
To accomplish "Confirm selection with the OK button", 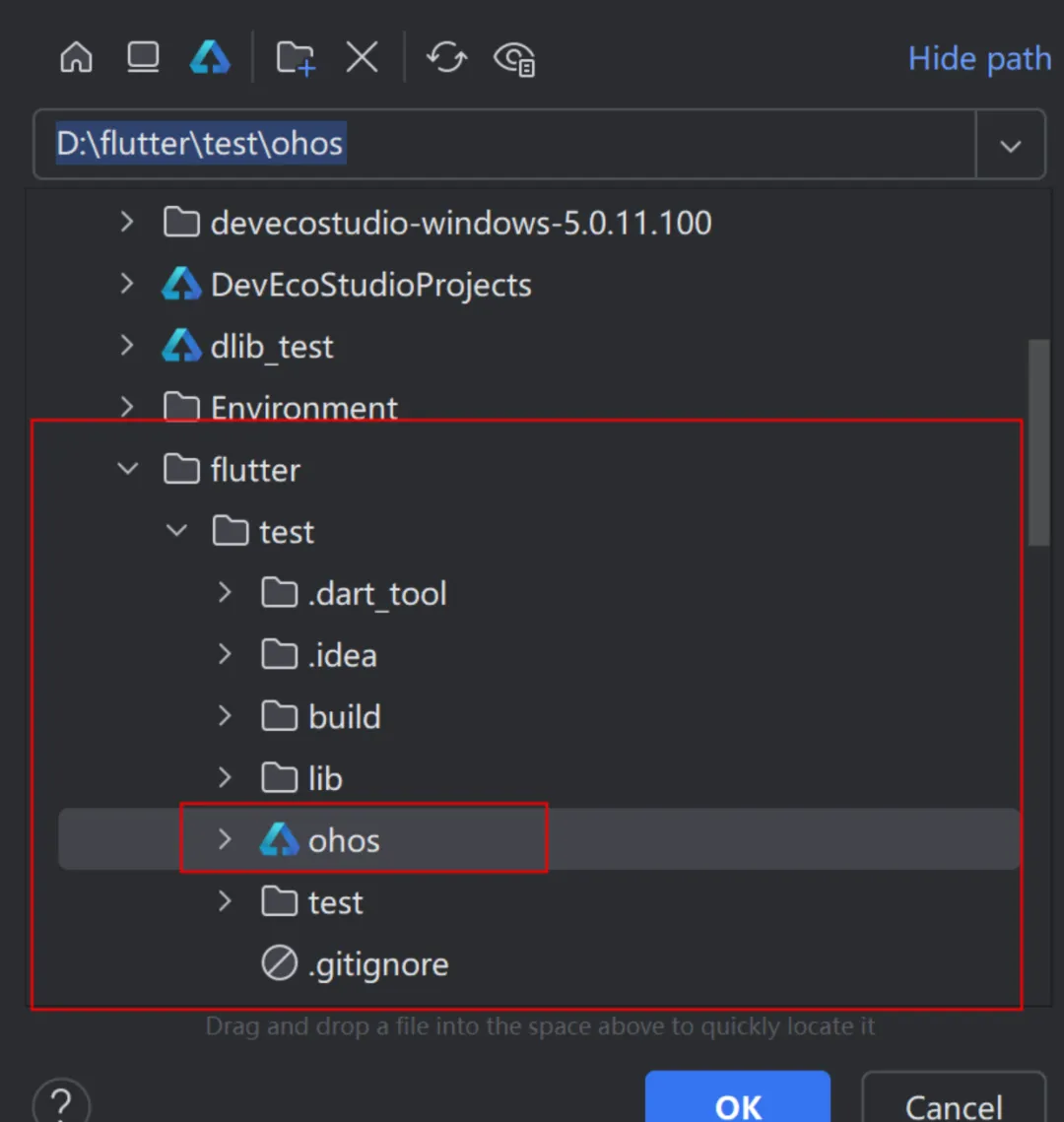I will click(738, 1097).
